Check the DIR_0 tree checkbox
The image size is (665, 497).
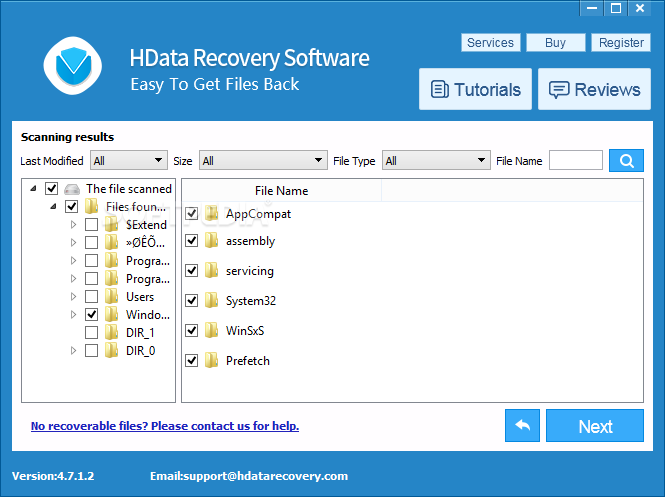point(92,351)
